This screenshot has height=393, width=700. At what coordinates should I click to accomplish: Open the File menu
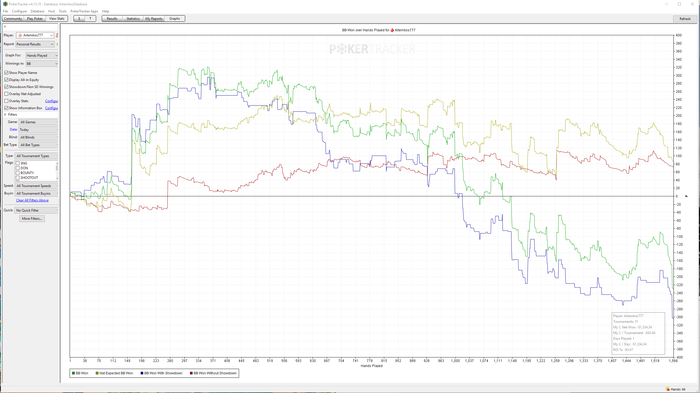point(5,11)
